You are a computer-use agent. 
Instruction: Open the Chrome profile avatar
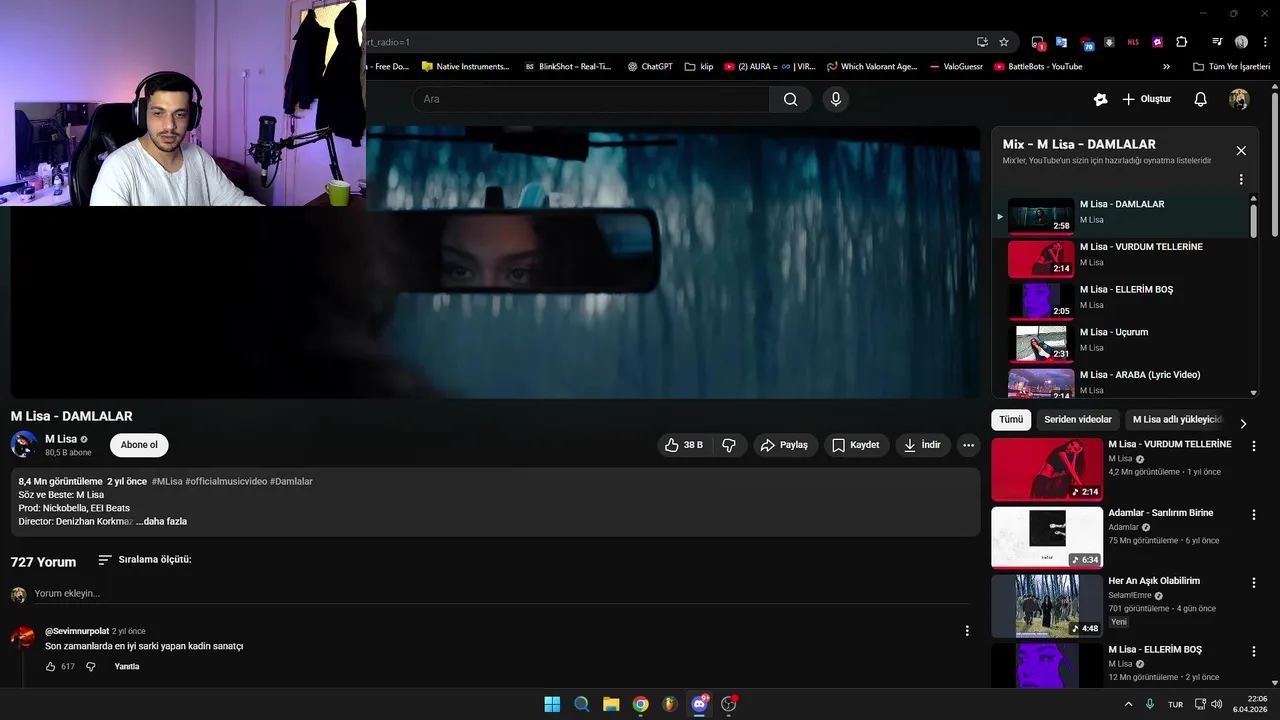coord(1241,42)
